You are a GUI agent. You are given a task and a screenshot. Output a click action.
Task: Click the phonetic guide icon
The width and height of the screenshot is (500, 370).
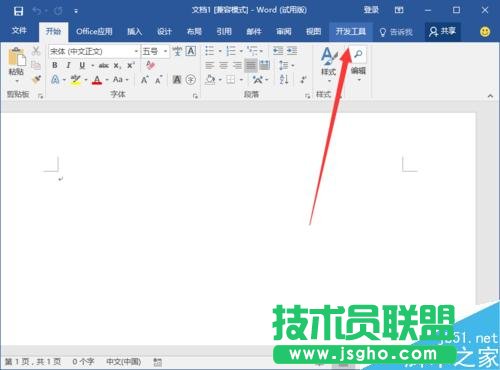[177, 51]
